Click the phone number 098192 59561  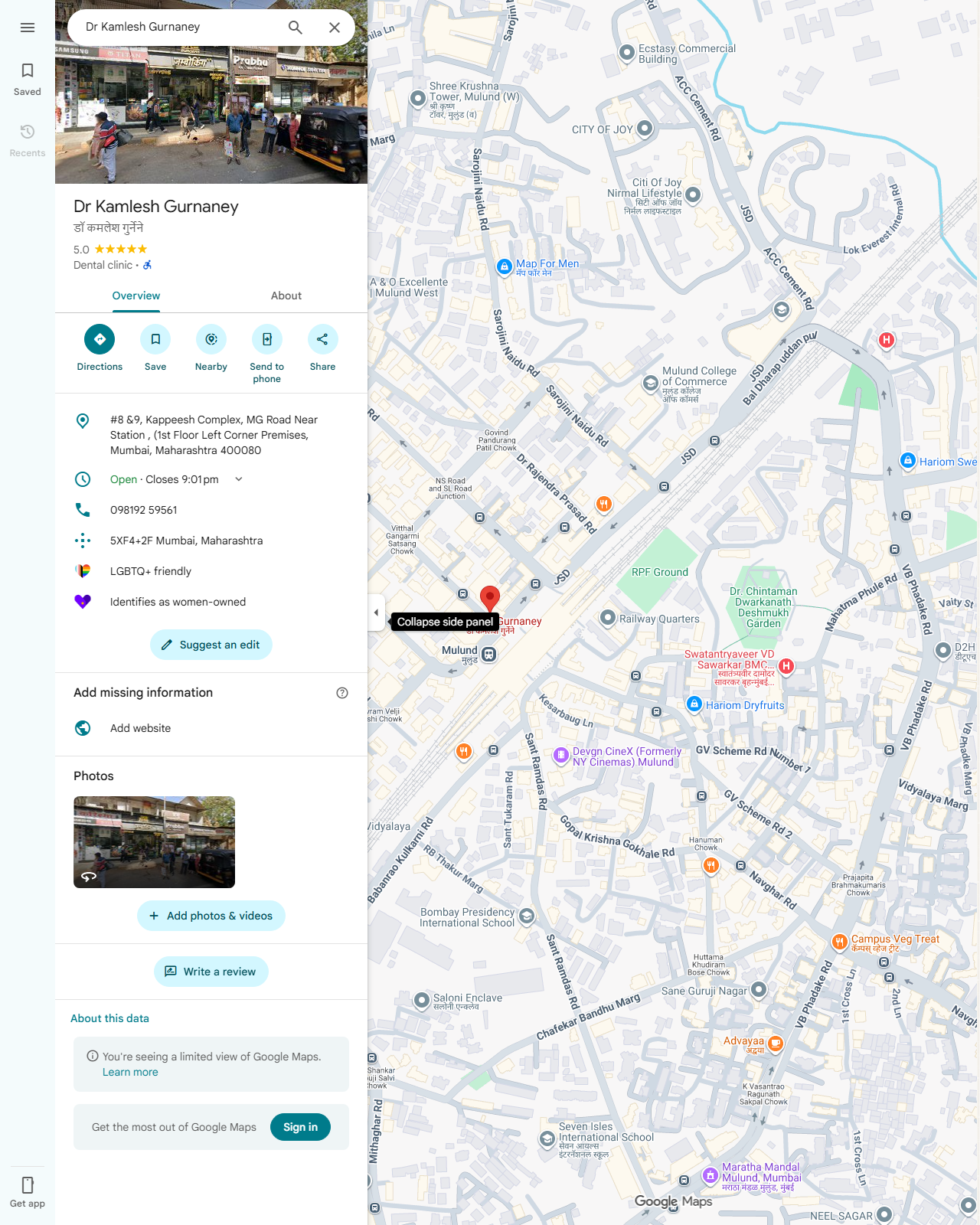coord(144,510)
